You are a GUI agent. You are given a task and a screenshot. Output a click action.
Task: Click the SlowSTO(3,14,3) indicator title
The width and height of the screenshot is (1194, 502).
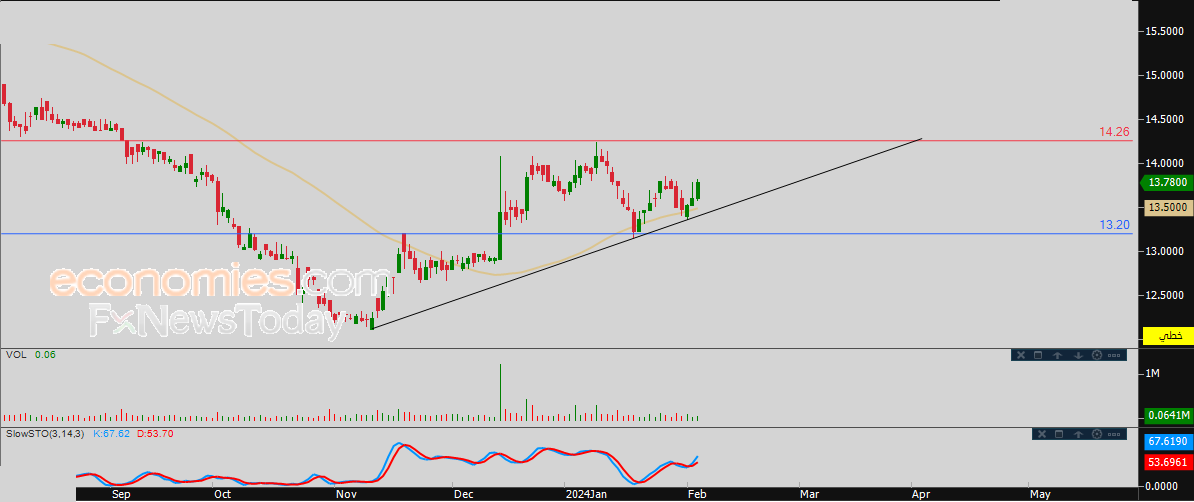point(46,433)
